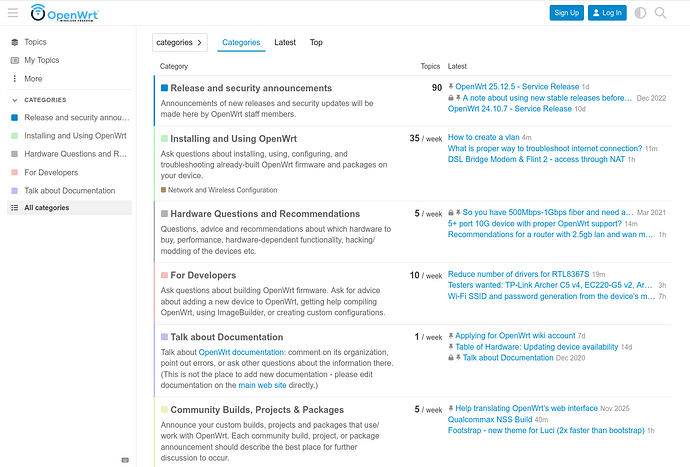Open OpenWrt 24.10.7 - Service Release topic
The image size is (690, 467).
(510, 109)
